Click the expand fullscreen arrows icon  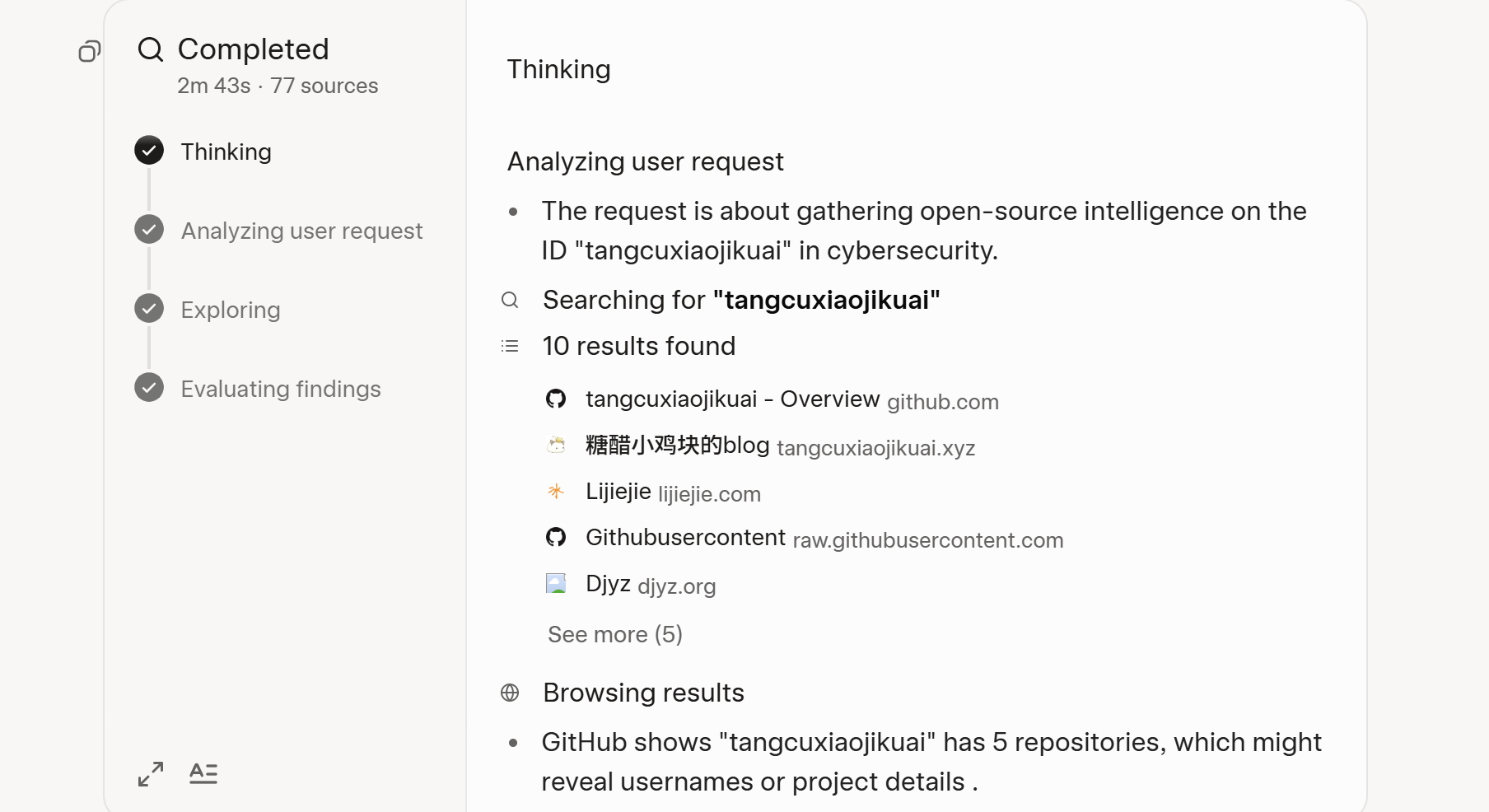pos(151,773)
